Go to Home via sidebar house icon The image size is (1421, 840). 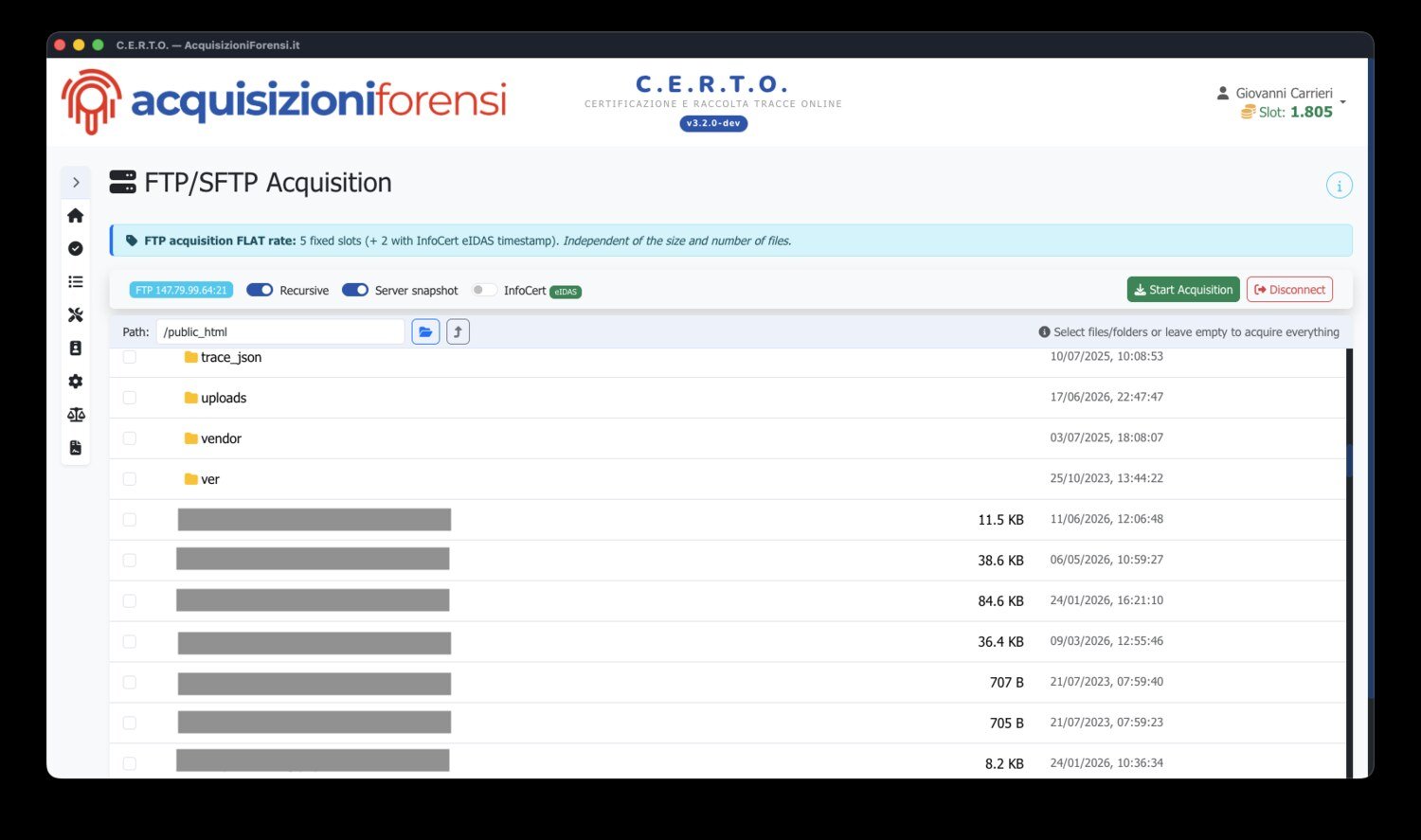pos(76,216)
